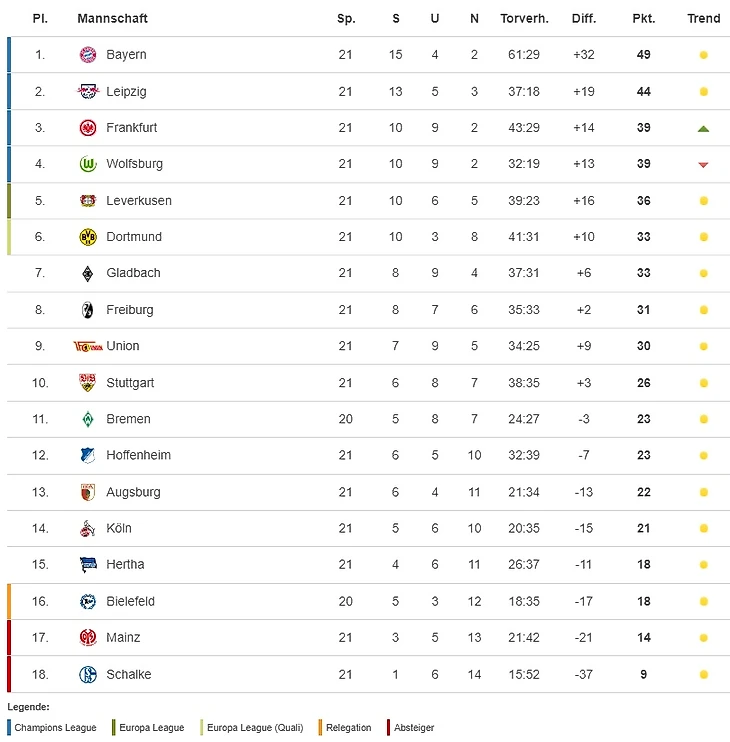Viewport: 730px width, 742px height.
Task: Click the Absteiger legend red swatch
Action: pyautogui.click(x=388, y=727)
